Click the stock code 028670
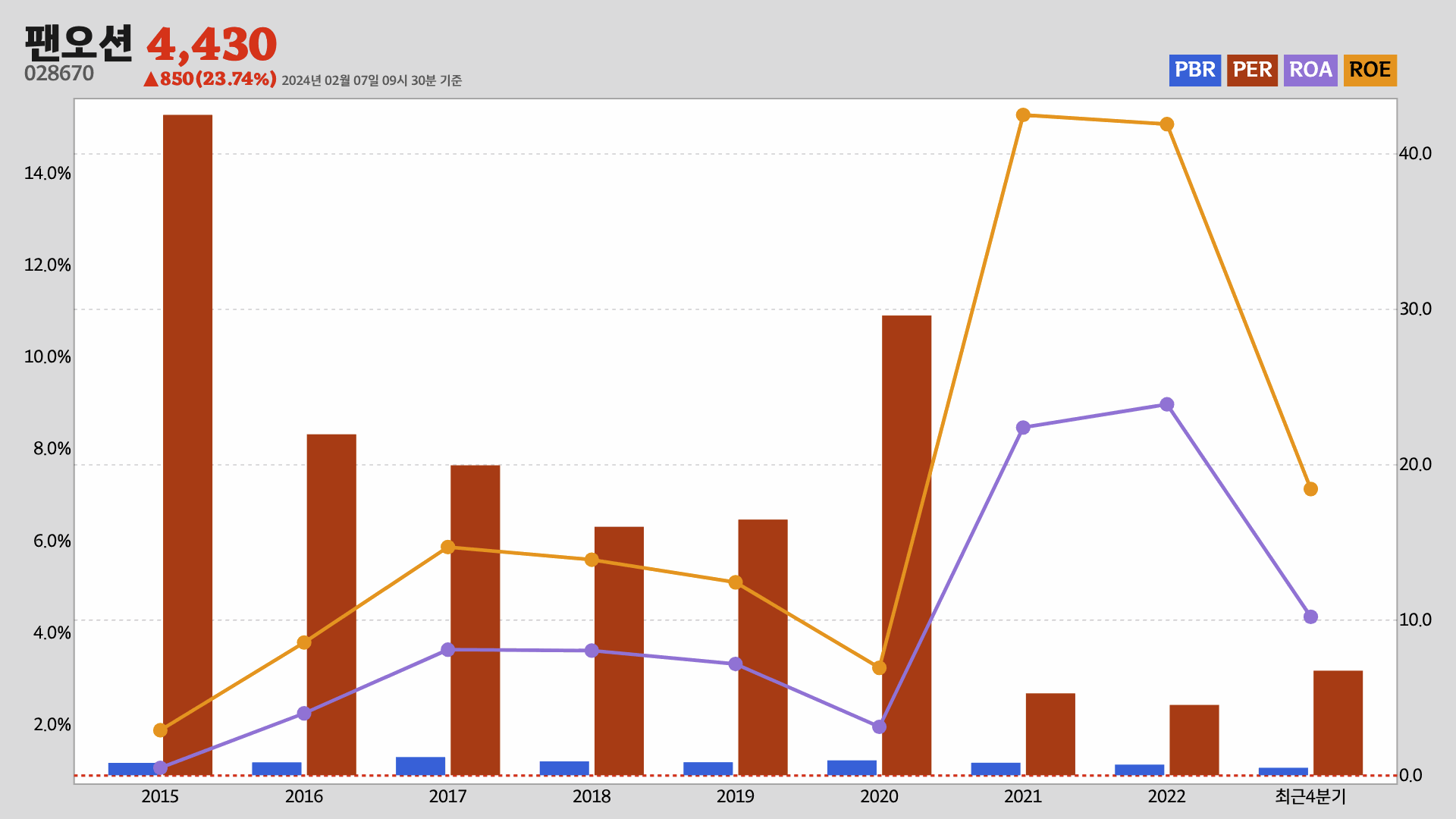This screenshot has width=1456, height=819. (x=59, y=74)
